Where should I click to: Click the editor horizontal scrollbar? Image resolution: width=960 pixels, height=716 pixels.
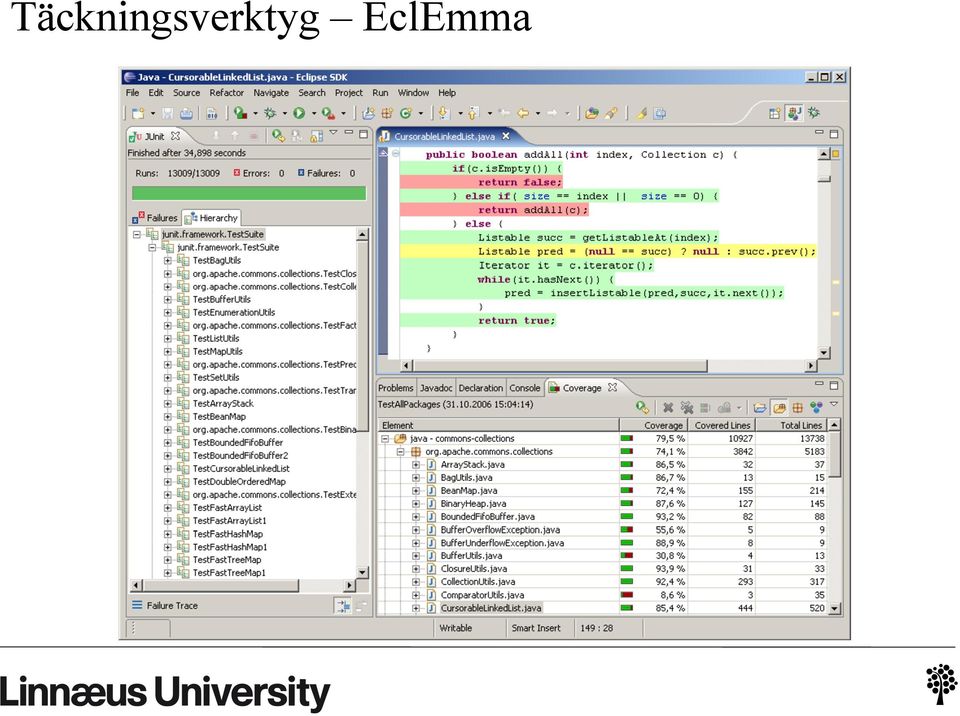[560, 366]
